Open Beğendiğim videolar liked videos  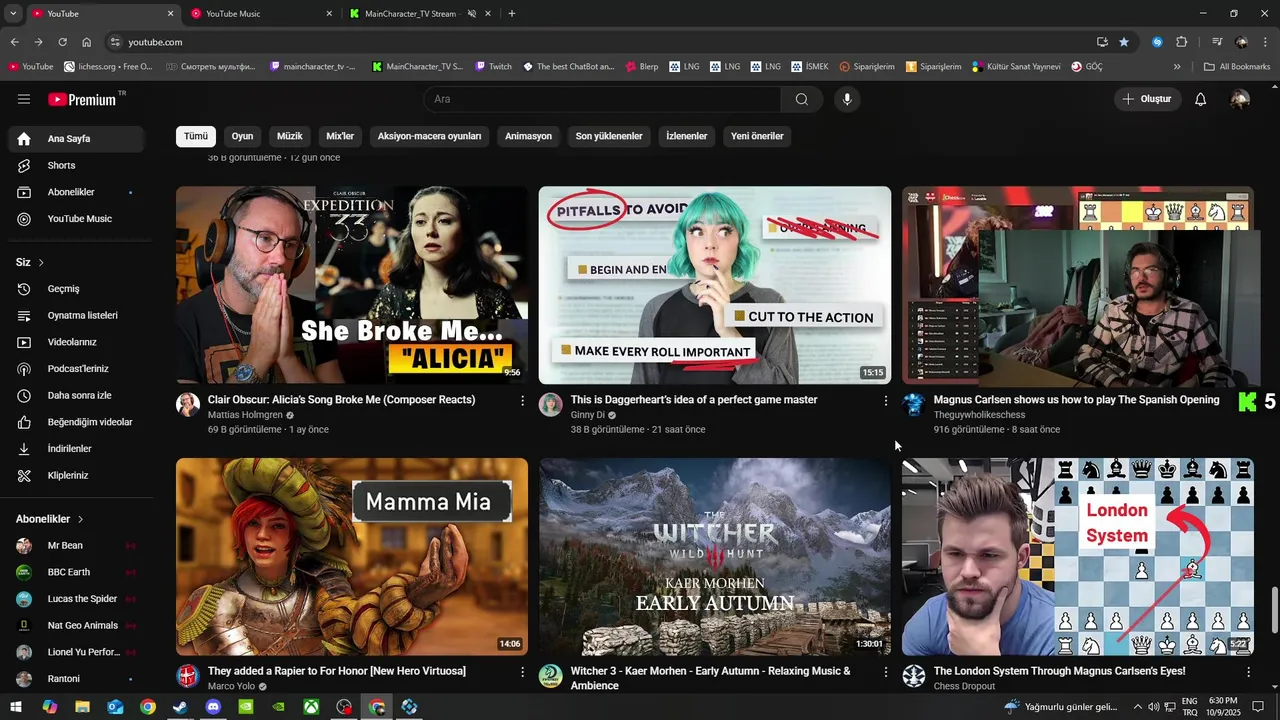(76, 422)
